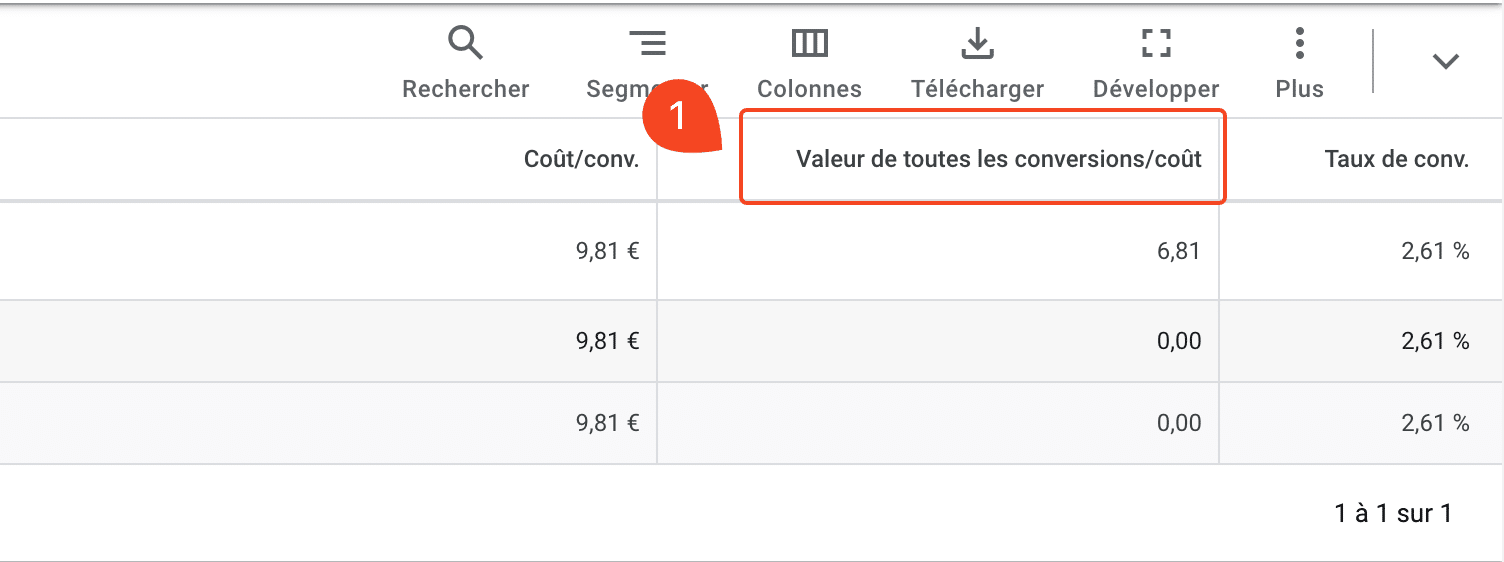This screenshot has height=562, width=1504.
Task: Click the Télécharger download icon
Action: coord(977,44)
